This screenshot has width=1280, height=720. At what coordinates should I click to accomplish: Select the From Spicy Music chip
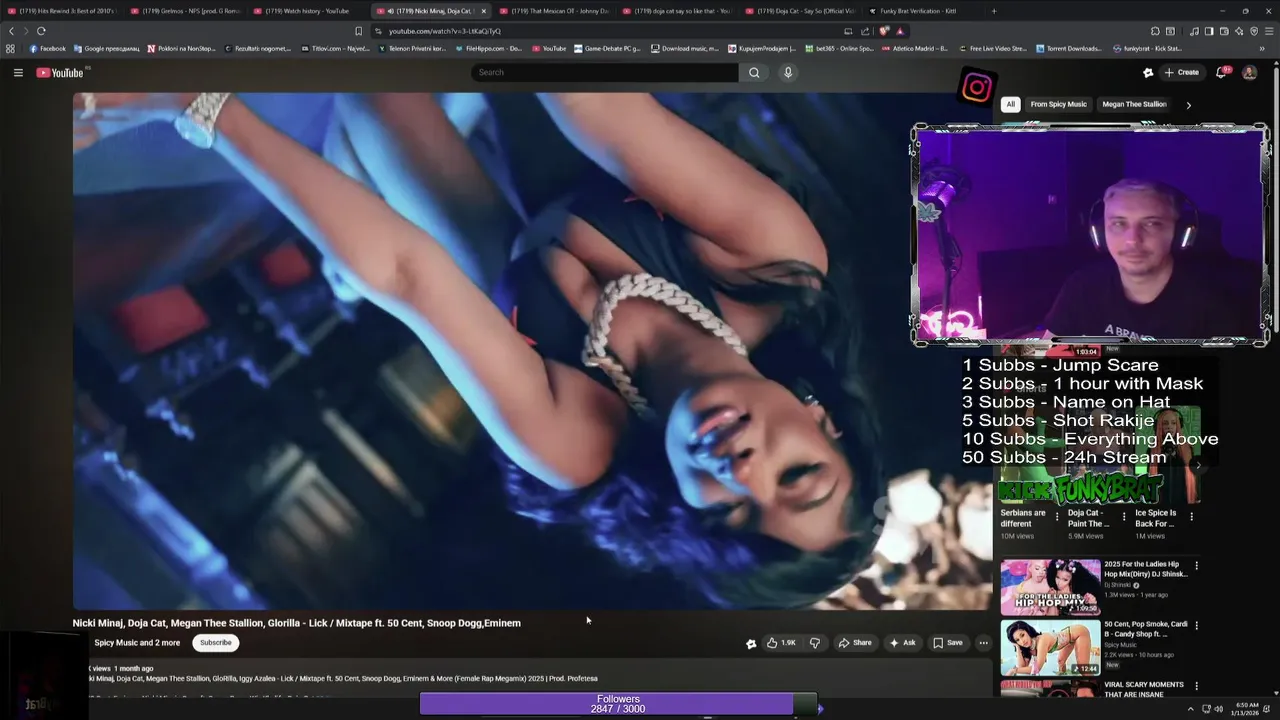point(1058,104)
